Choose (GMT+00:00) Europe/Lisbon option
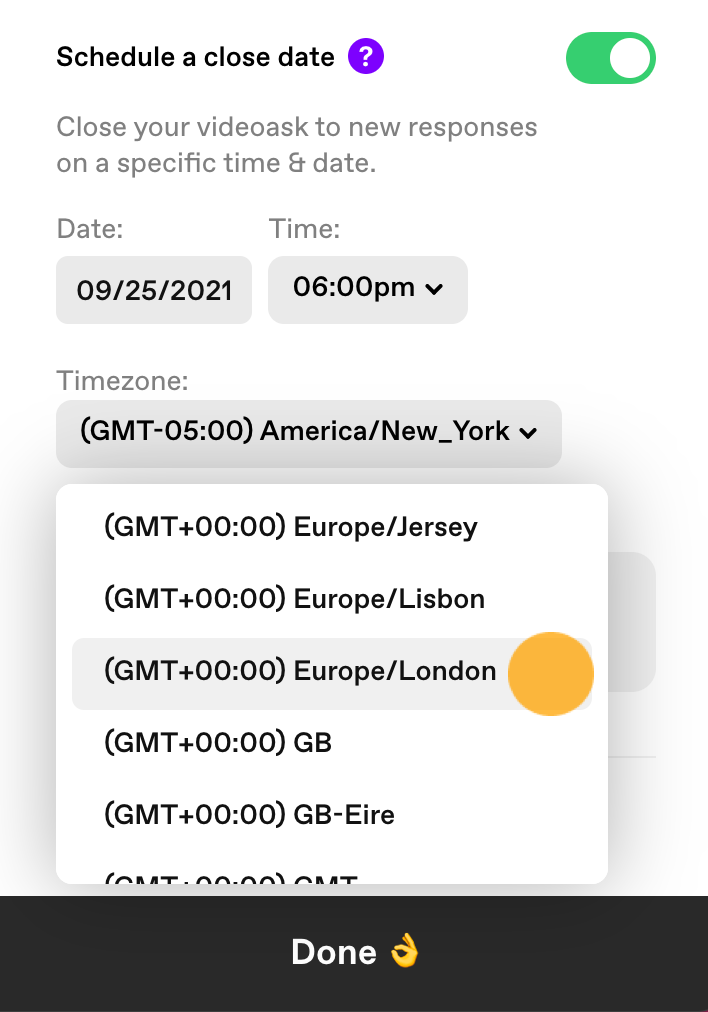This screenshot has width=708, height=1012. click(x=332, y=599)
